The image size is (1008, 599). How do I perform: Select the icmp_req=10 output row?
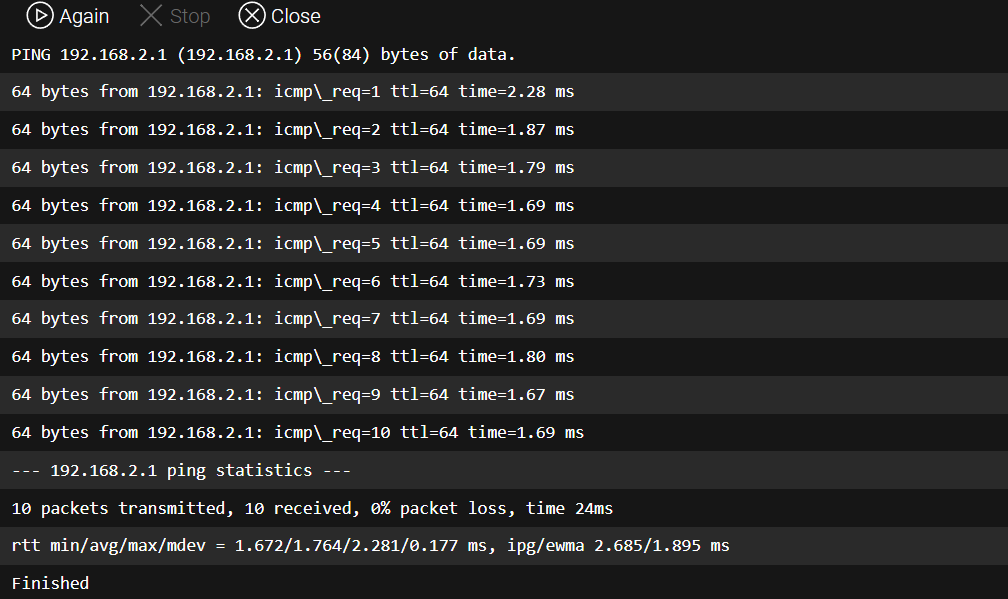504,433
